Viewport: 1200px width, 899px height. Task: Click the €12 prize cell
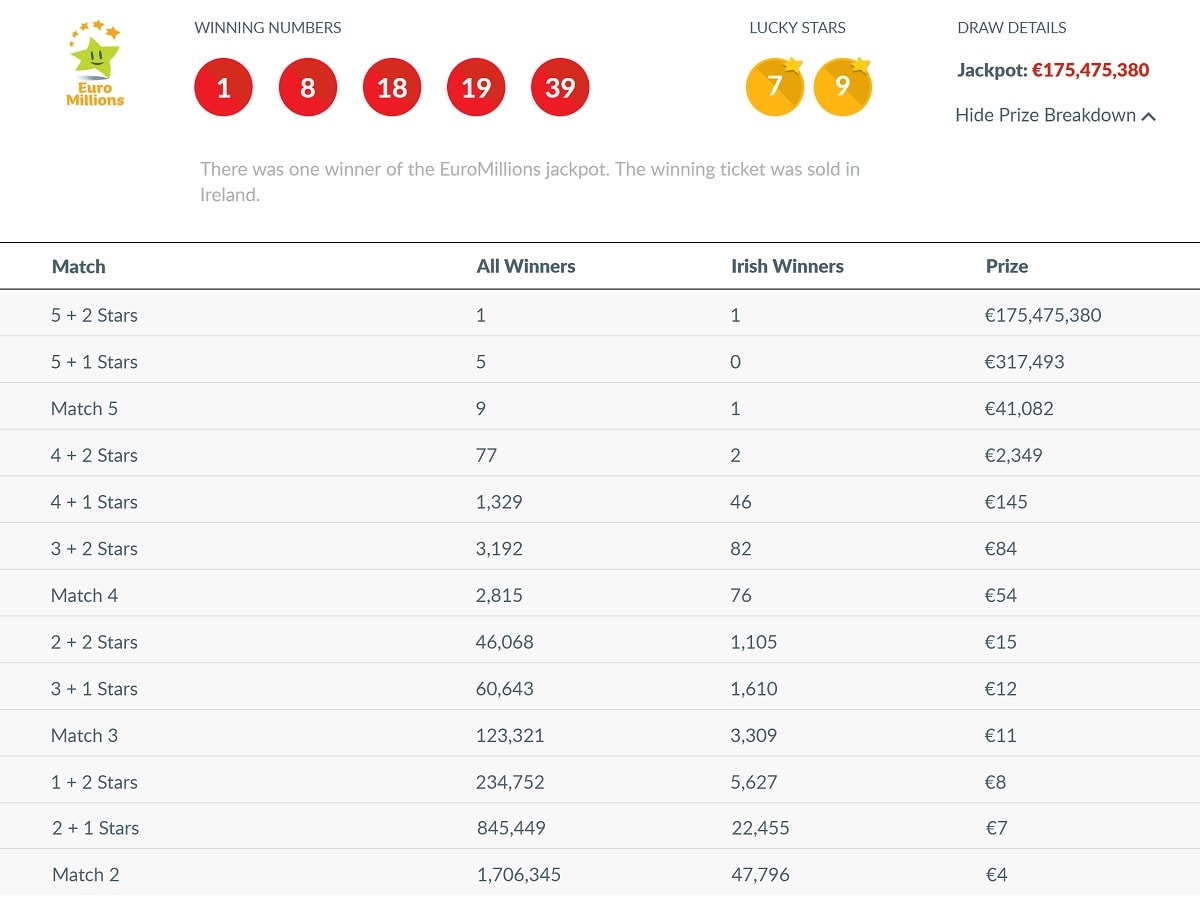tap(1001, 688)
